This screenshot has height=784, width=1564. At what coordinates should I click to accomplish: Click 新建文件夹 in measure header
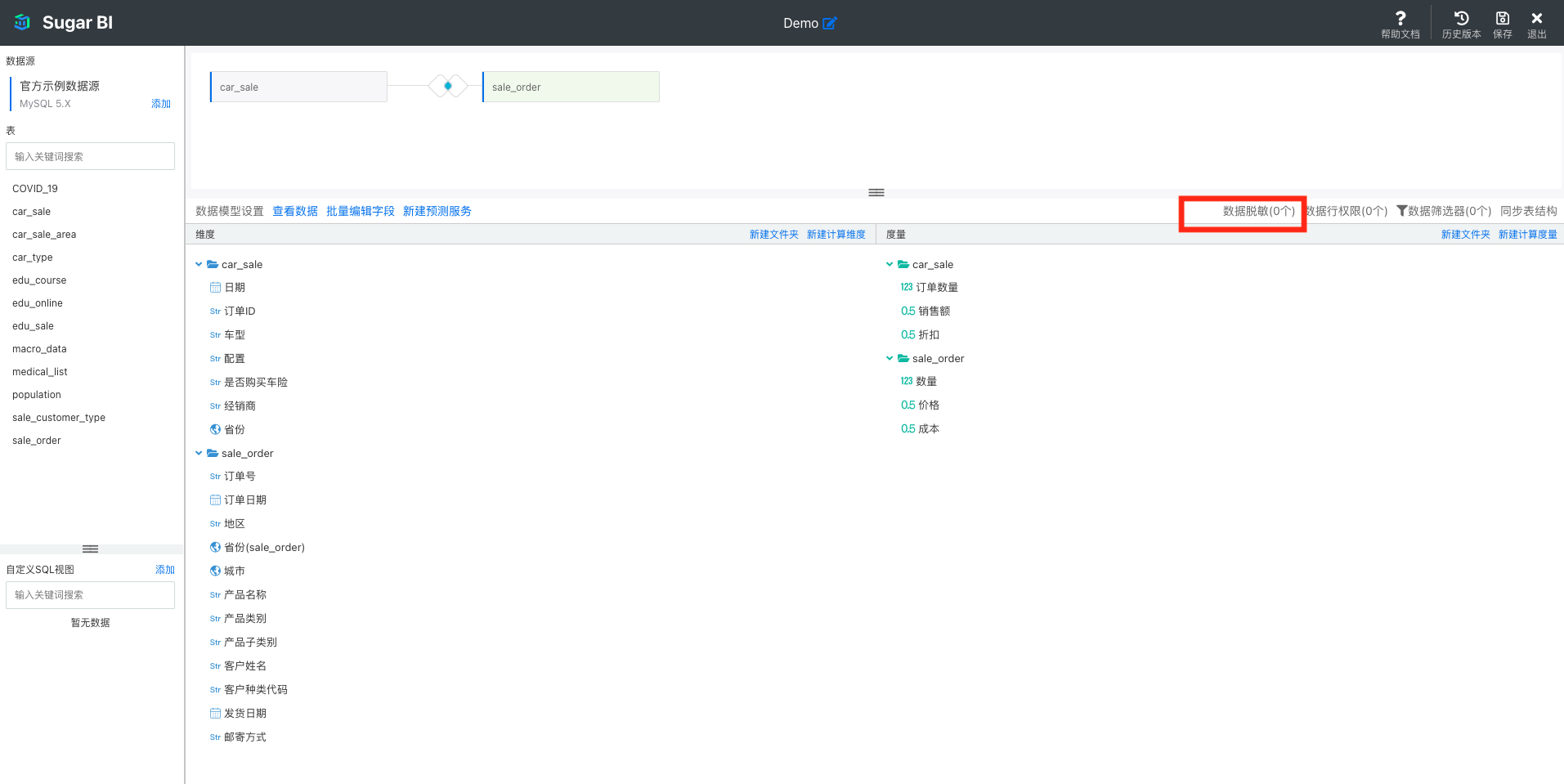[1466, 235]
